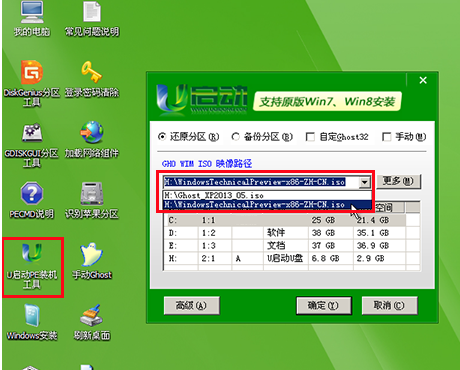The image size is (460, 370).
Task: Launch the GDISKGUI分区工具 icon
Action: pyautogui.click(x=32, y=144)
